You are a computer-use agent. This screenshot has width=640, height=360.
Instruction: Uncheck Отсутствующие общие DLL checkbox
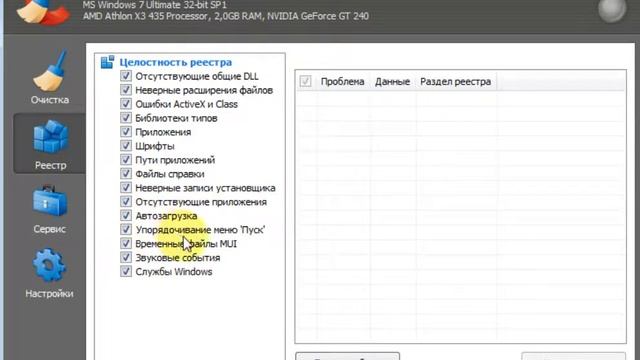(x=126, y=76)
